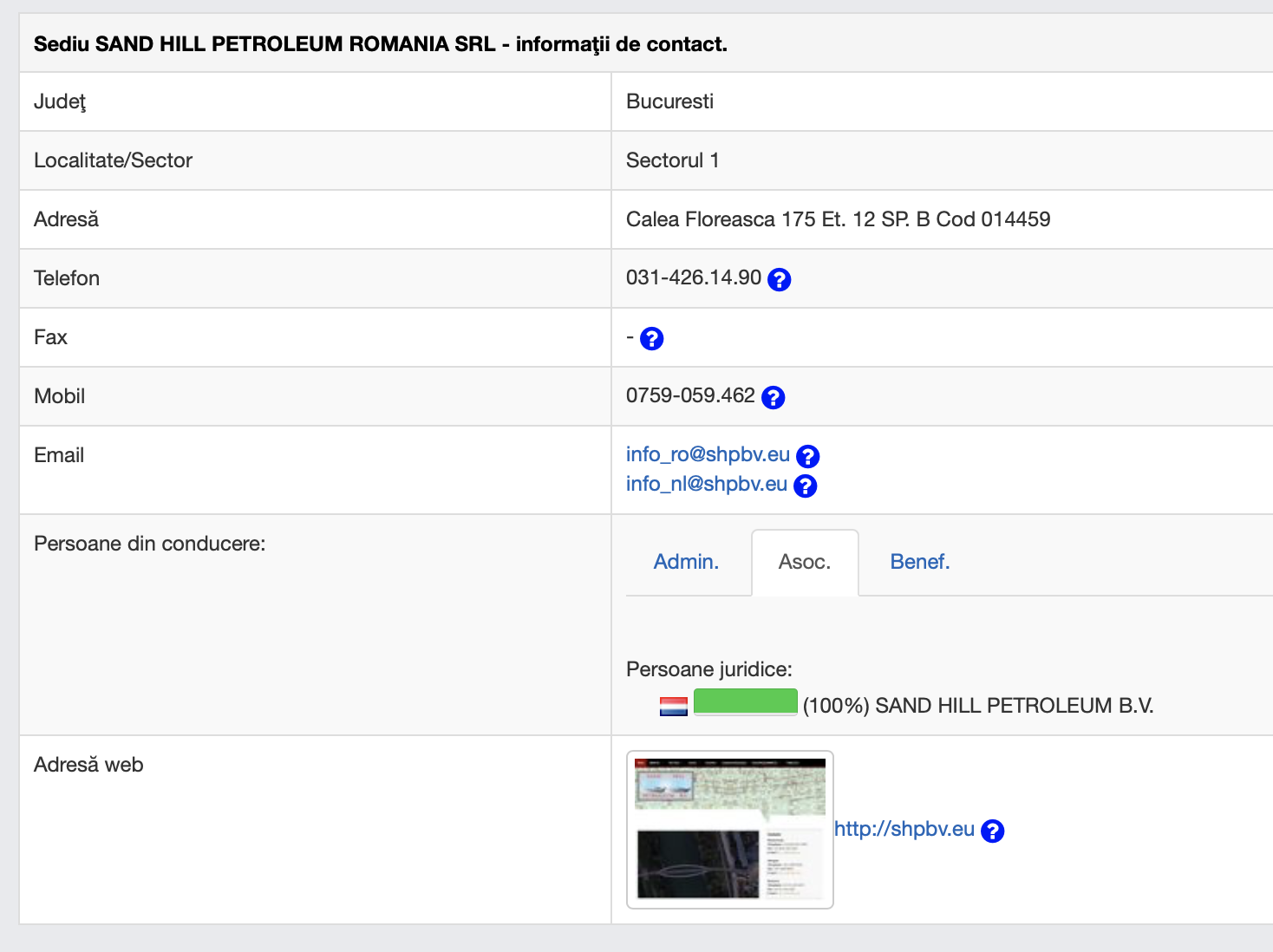Screen dimensions: 1273x952
Task: Click the Netherlands flag icon
Action: pyautogui.click(x=674, y=707)
